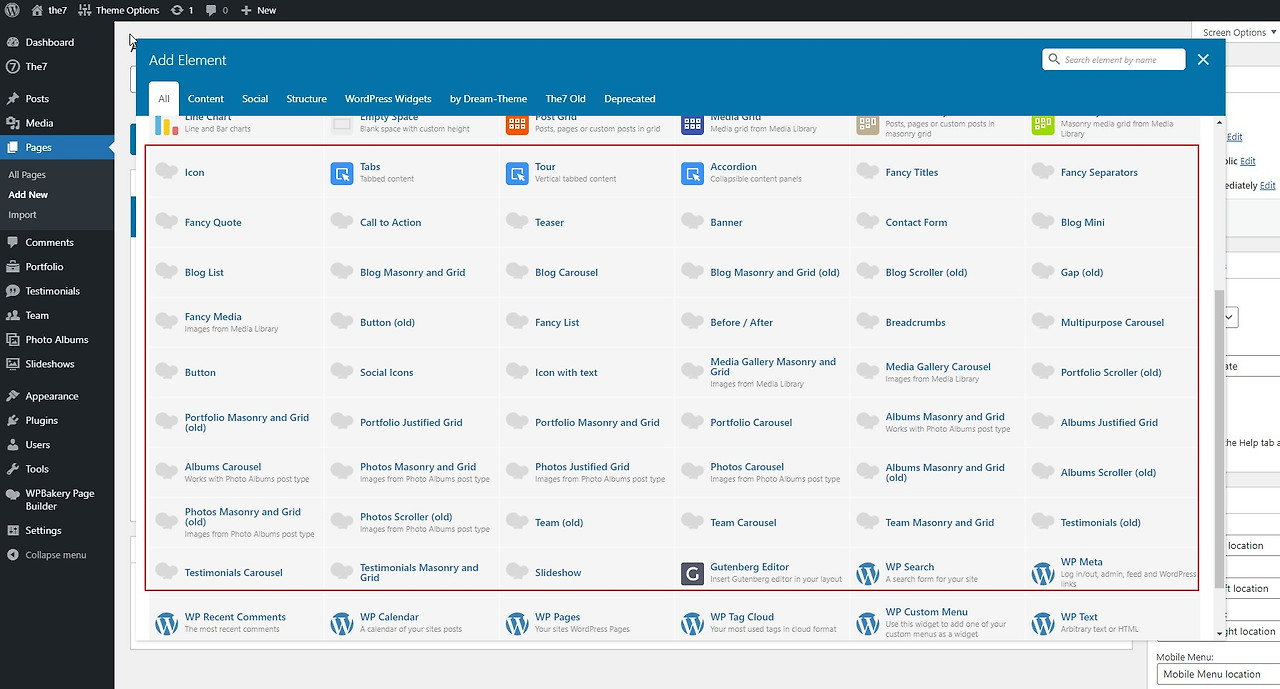The height and width of the screenshot is (689, 1280).
Task: Open the New content menu in admin bar
Action: click(x=258, y=10)
